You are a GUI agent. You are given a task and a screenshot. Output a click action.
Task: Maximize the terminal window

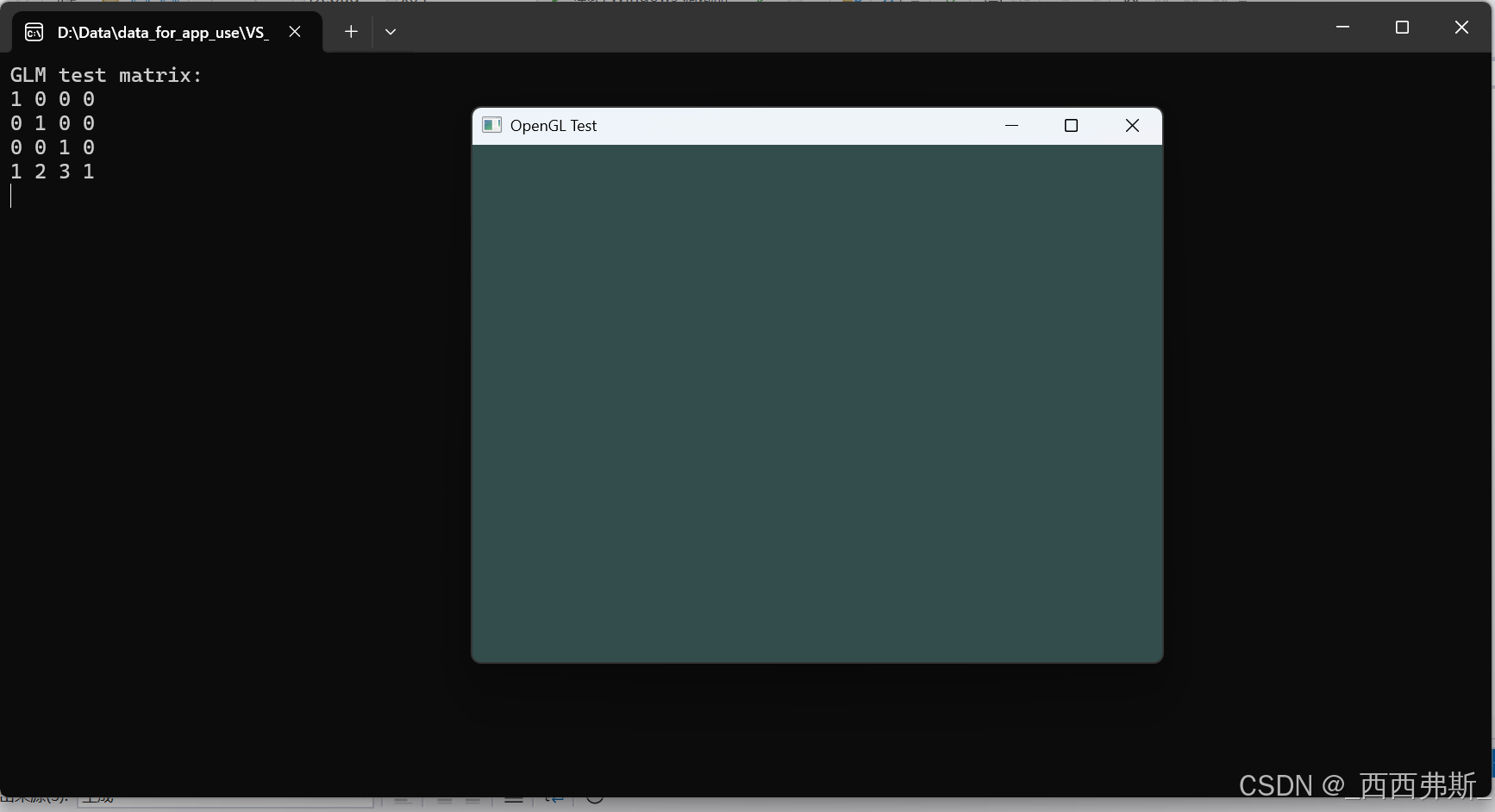click(1402, 28)
